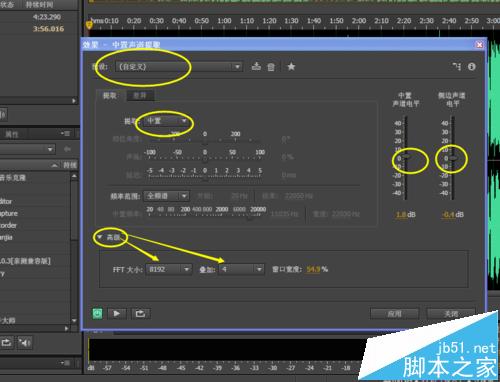The height and width of the screenshot is (382, 500).
Task: Click 1:00 mark on timeline ruler
Action: tap(224, 21)
